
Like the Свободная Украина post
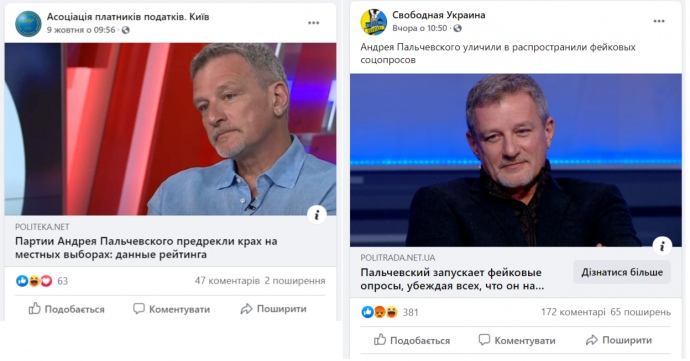click(x=412, y=340)
